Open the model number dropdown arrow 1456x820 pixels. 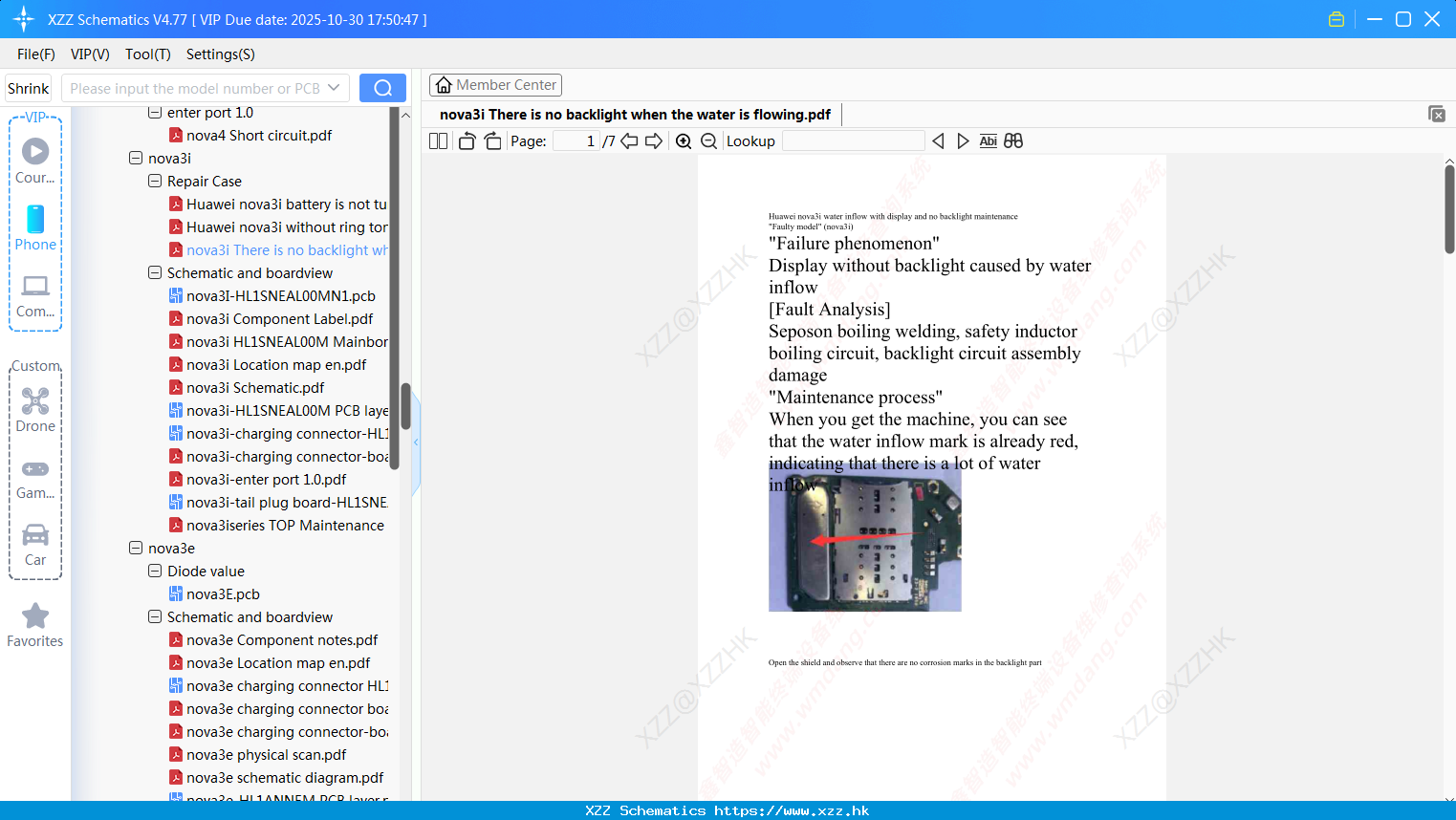[x=334, y=88]
